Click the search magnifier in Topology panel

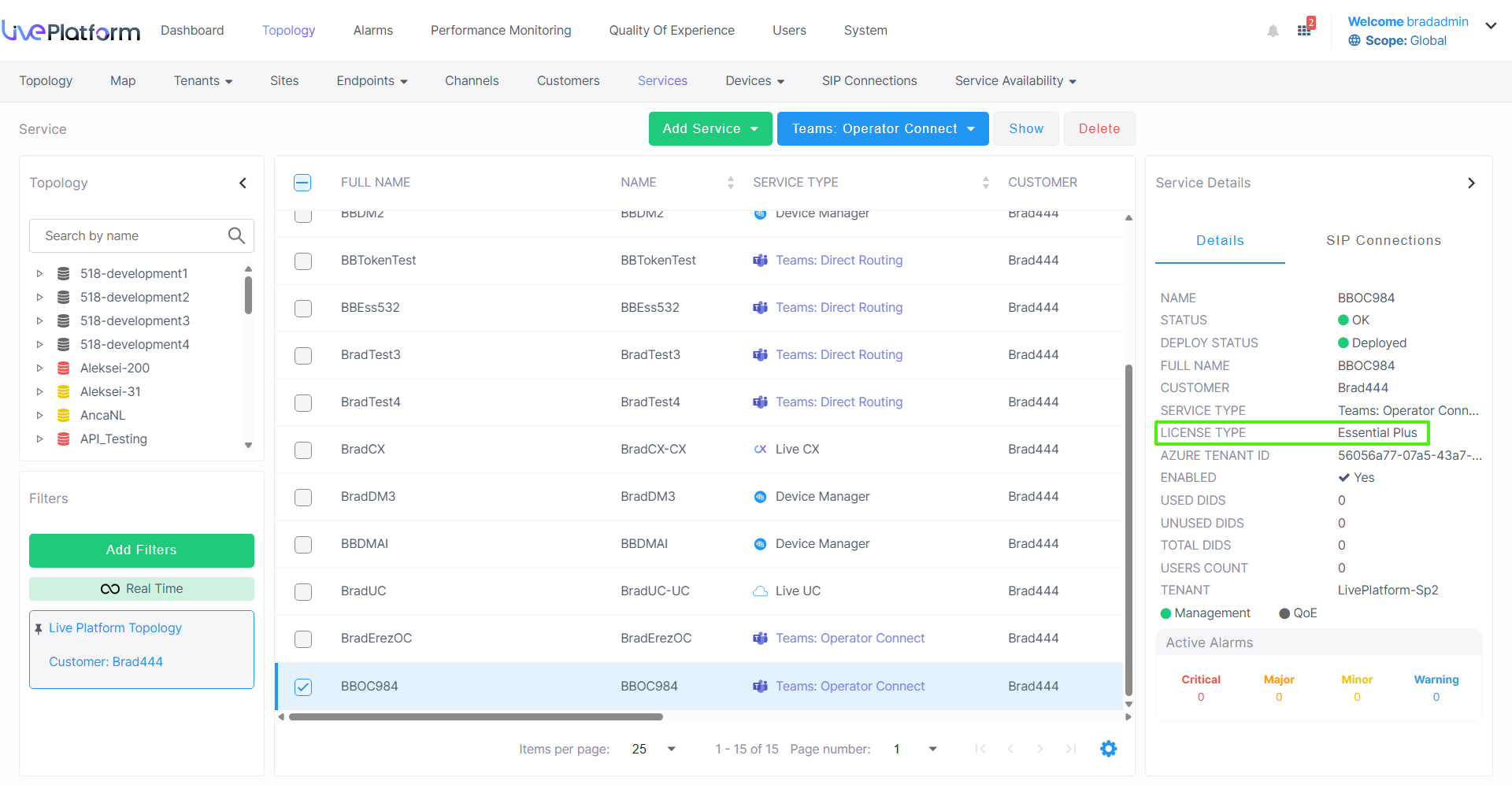tap(236, 235)
